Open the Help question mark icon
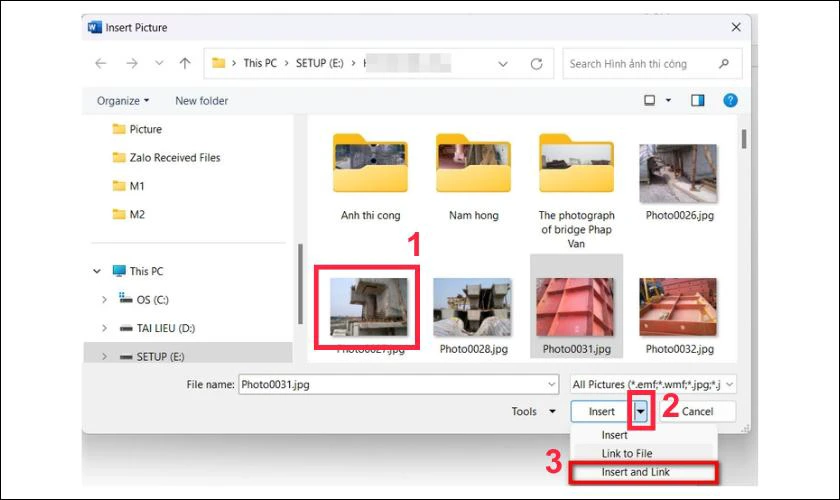 point(730,100)
